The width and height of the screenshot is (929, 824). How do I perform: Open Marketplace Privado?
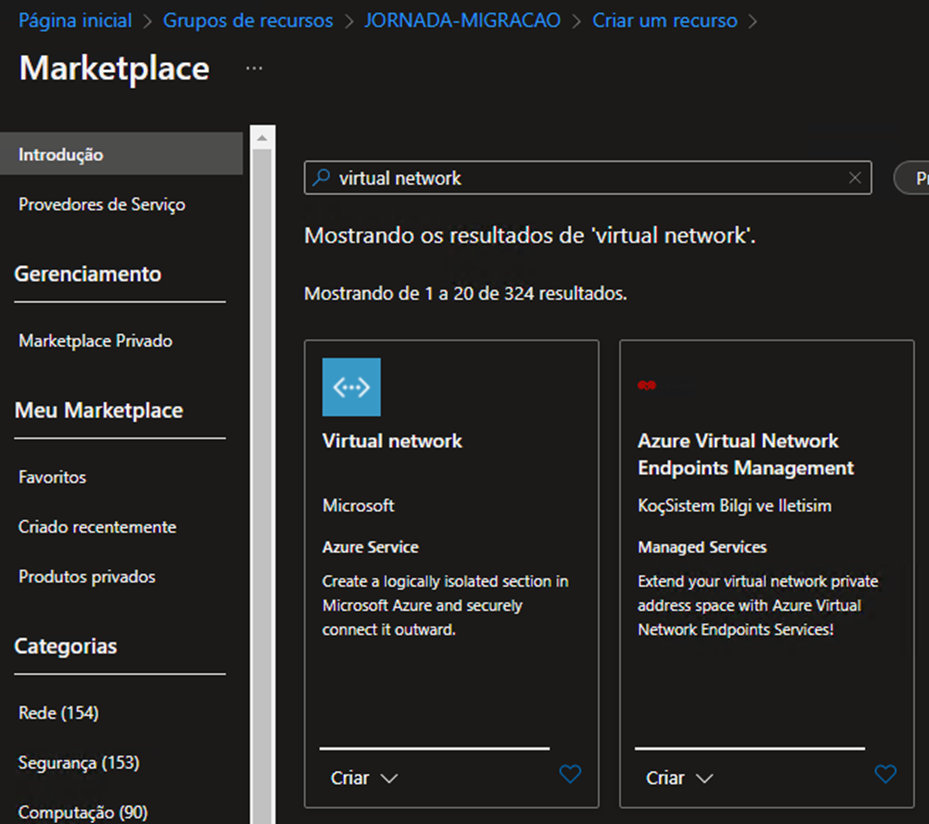[x=95, y=341]
